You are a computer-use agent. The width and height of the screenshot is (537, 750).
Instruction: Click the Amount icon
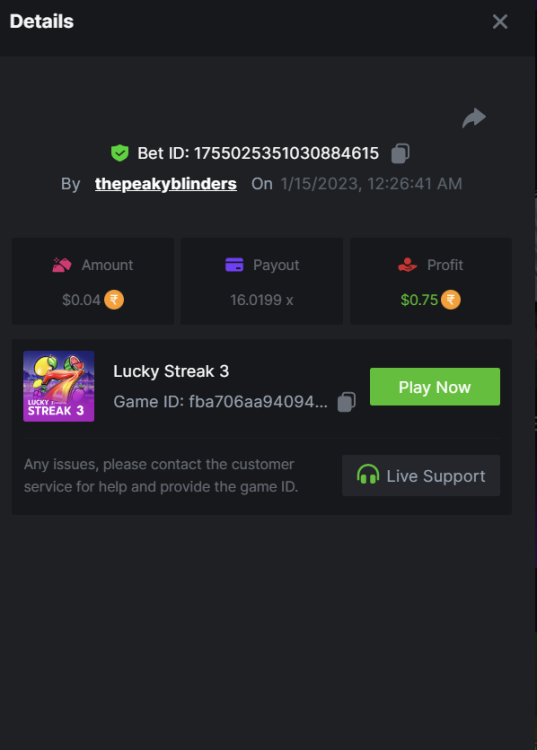tap(62, 265)
